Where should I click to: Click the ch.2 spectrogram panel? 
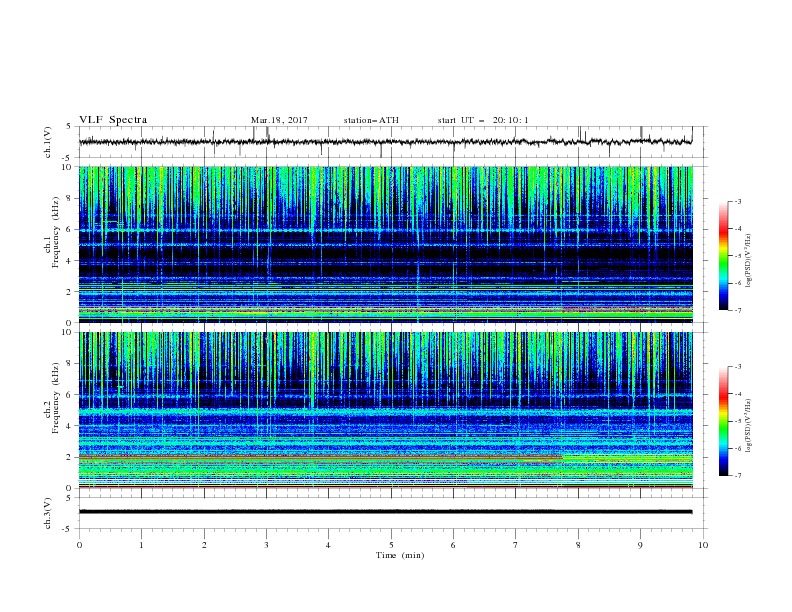click(386, 410)
